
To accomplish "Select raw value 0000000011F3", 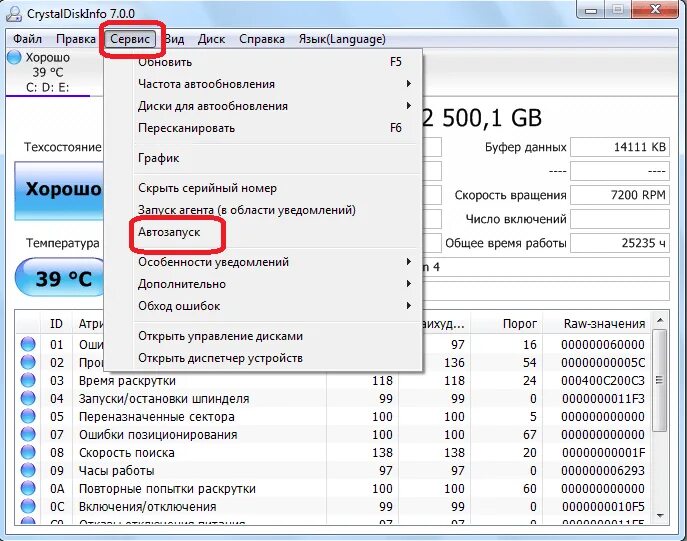I will [x=603, y=399].
